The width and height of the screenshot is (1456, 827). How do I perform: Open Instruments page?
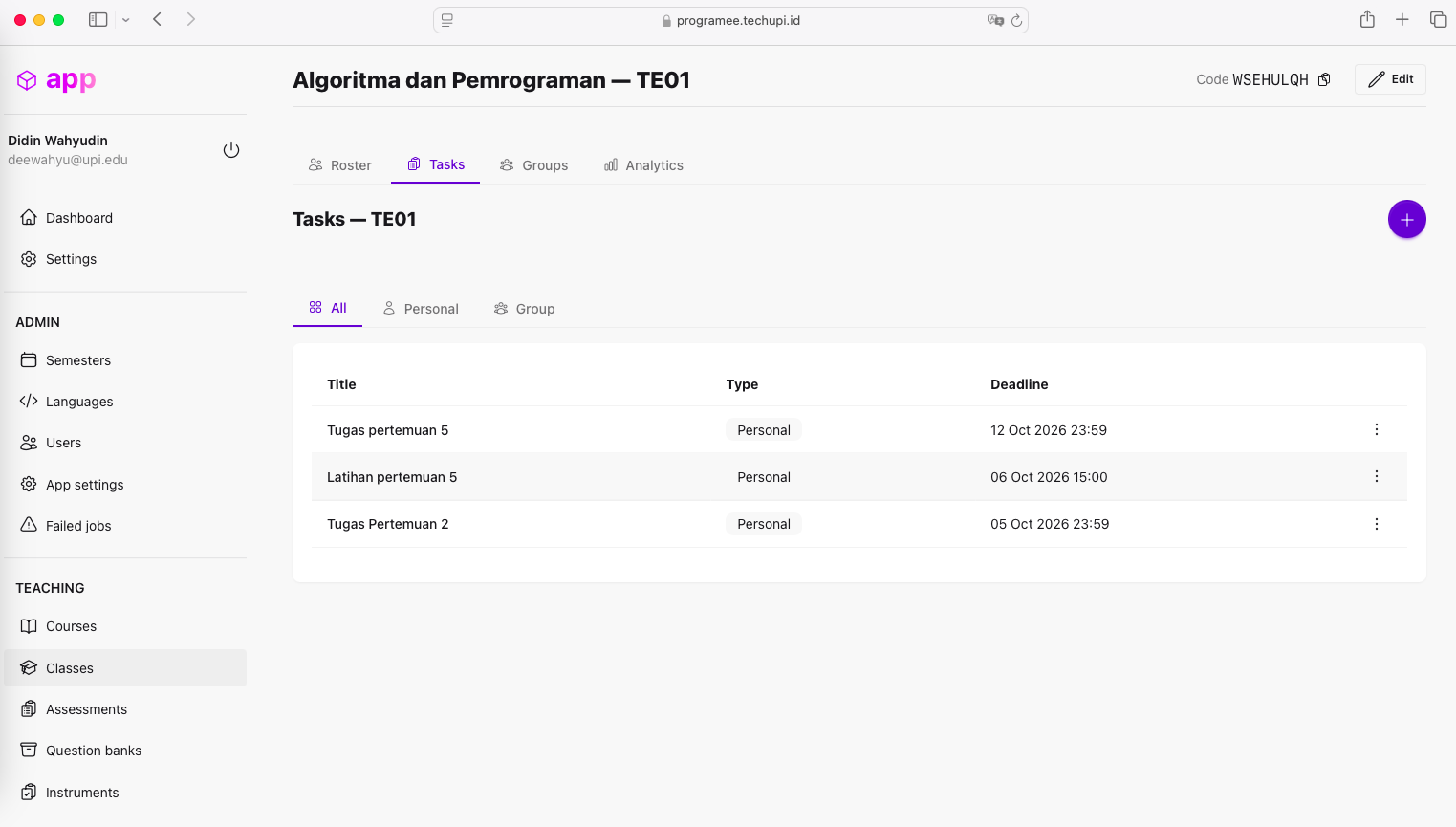click(x=125, y=793)
